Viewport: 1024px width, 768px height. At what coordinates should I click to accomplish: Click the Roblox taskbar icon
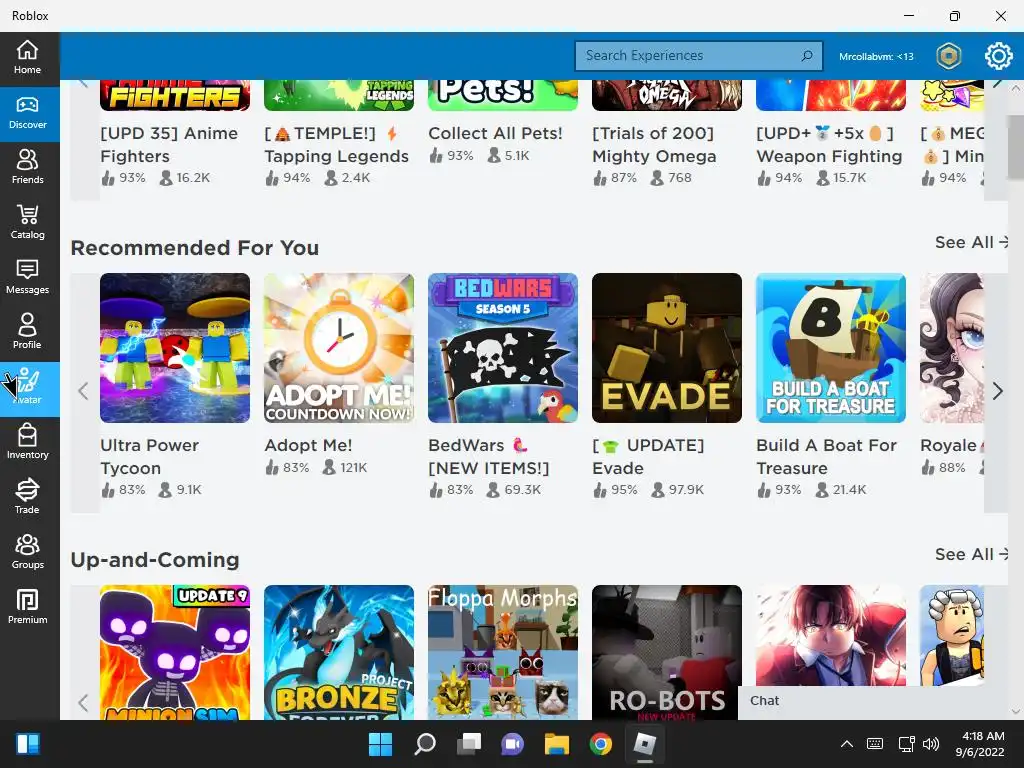coord(645,744)
